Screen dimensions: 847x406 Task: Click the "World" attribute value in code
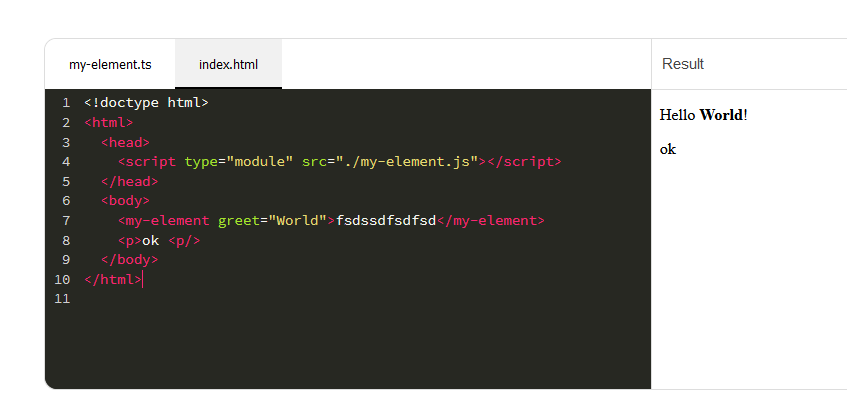(x=297, y=220)
